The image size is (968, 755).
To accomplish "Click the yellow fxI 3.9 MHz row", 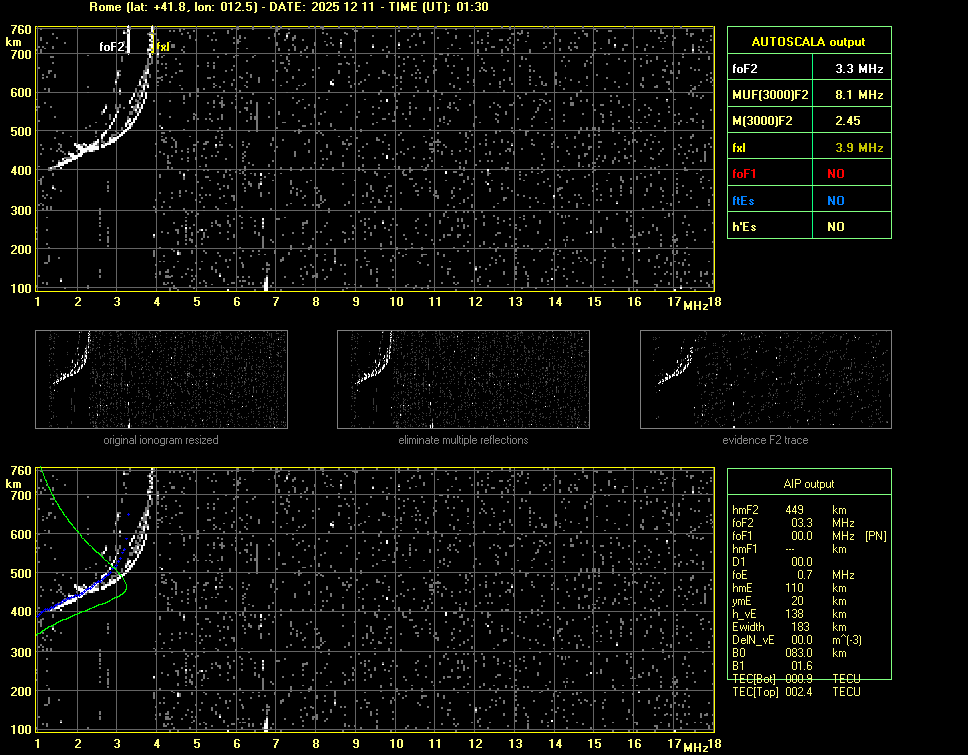I will click(x=808, y=148).
